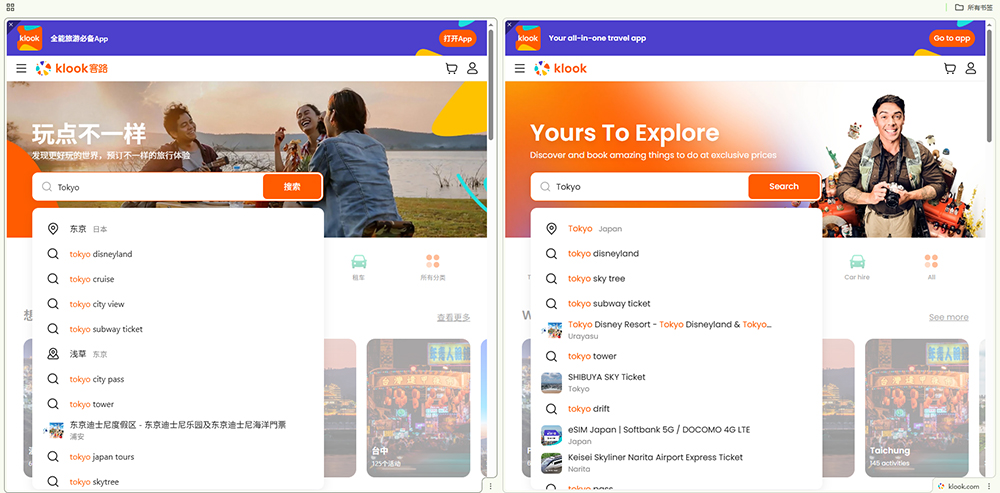Click the klook logo in right window
Viewport: 1000px width, 493px height.
(x=561, y=68)
